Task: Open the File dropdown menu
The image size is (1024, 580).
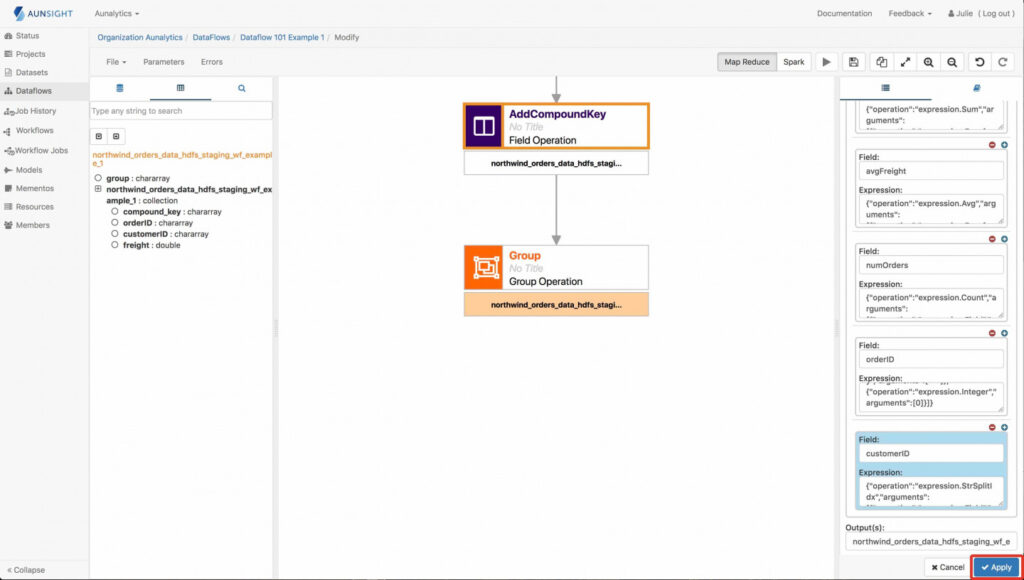Action: point(114,61)
